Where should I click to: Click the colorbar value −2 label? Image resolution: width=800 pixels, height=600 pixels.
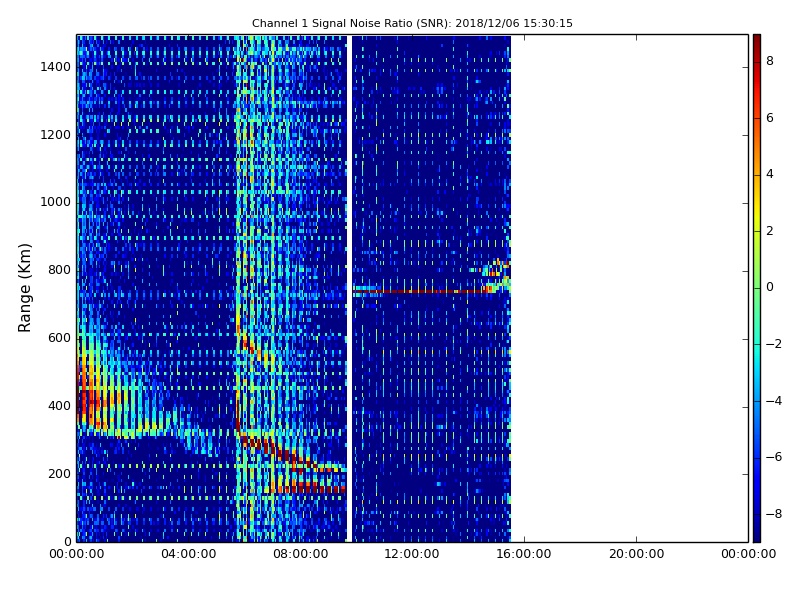pos(773,344)
